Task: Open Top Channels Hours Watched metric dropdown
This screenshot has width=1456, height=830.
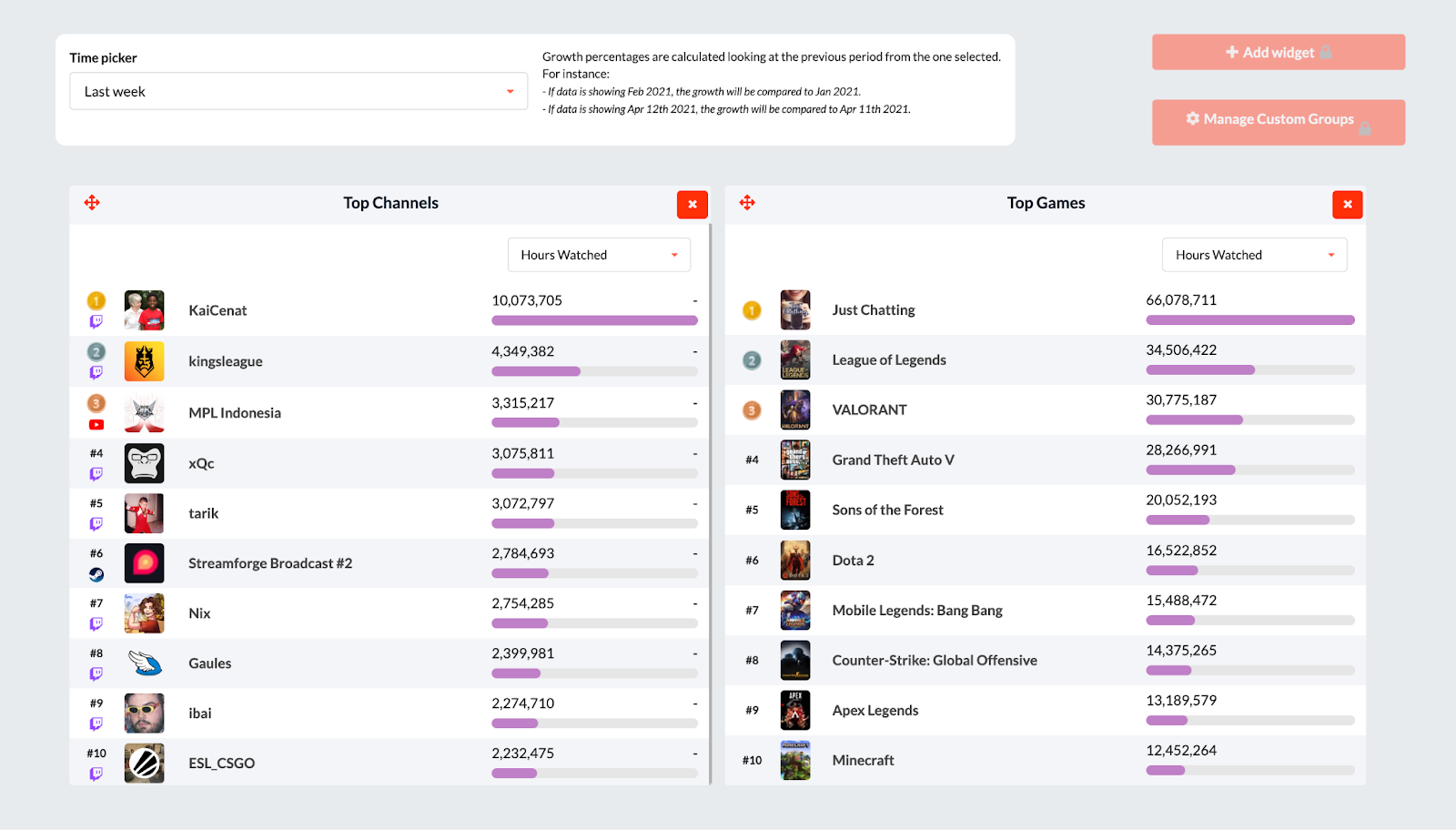Action: click(x=599, y=255)
